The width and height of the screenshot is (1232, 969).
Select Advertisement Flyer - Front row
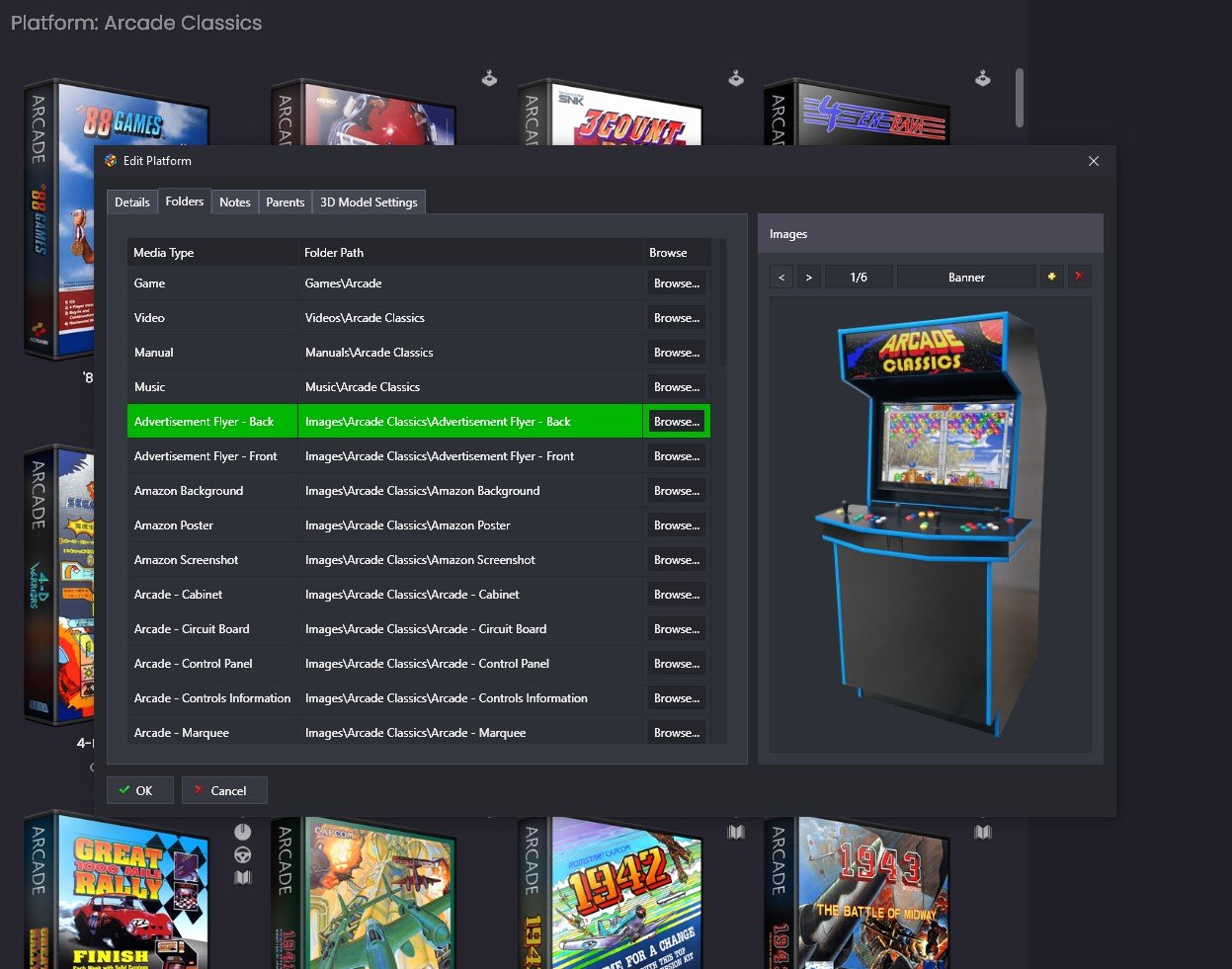click(x=419, y=456)
